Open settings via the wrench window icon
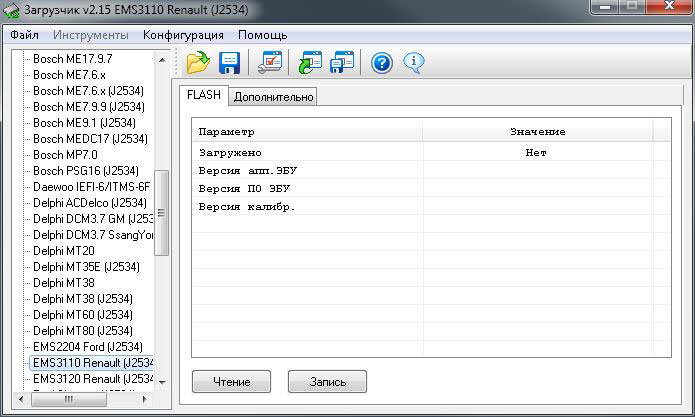695x417 pixels. tap(269, 64)
